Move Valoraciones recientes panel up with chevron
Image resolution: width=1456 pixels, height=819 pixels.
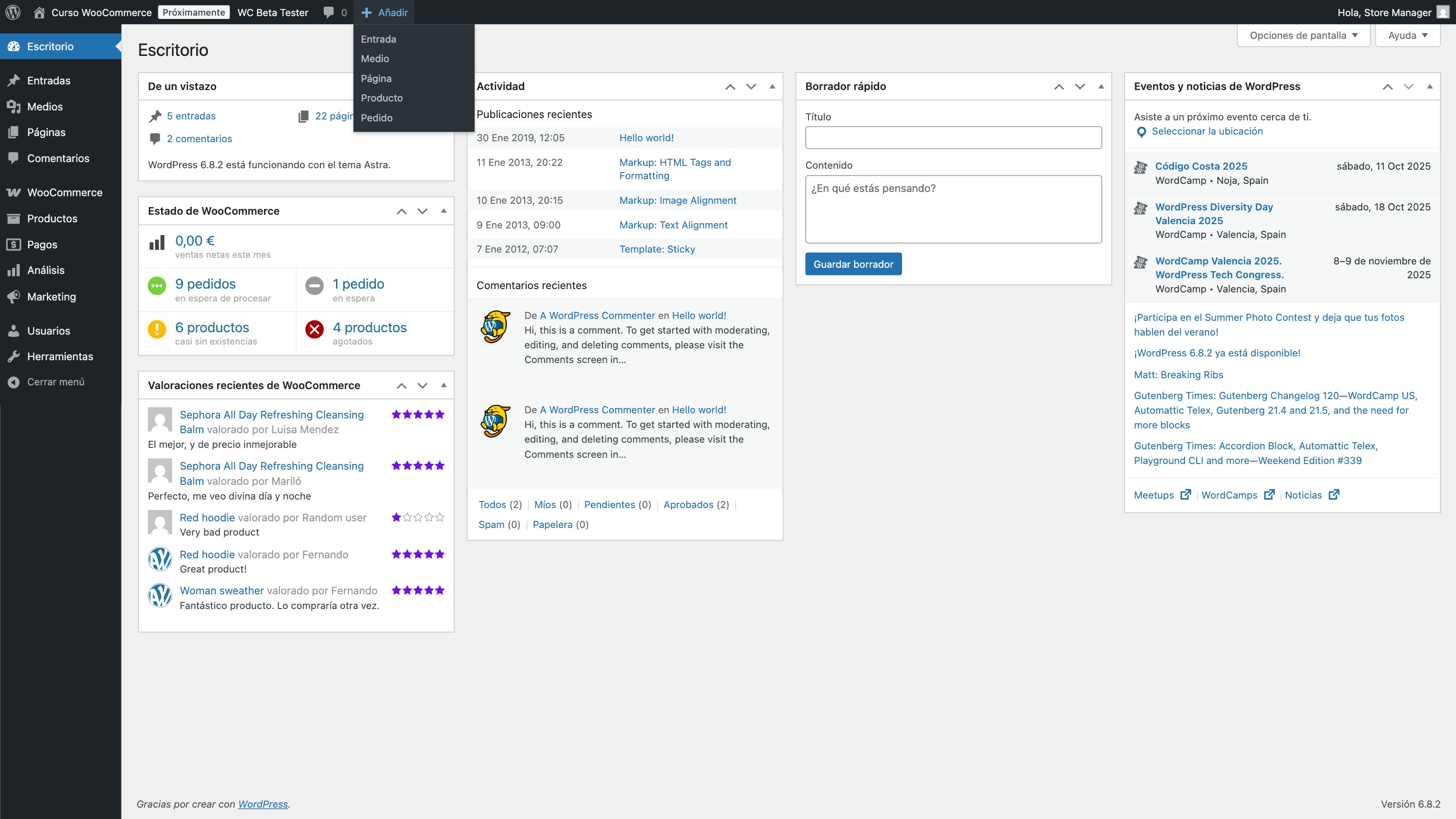click(x=401, y=385)
